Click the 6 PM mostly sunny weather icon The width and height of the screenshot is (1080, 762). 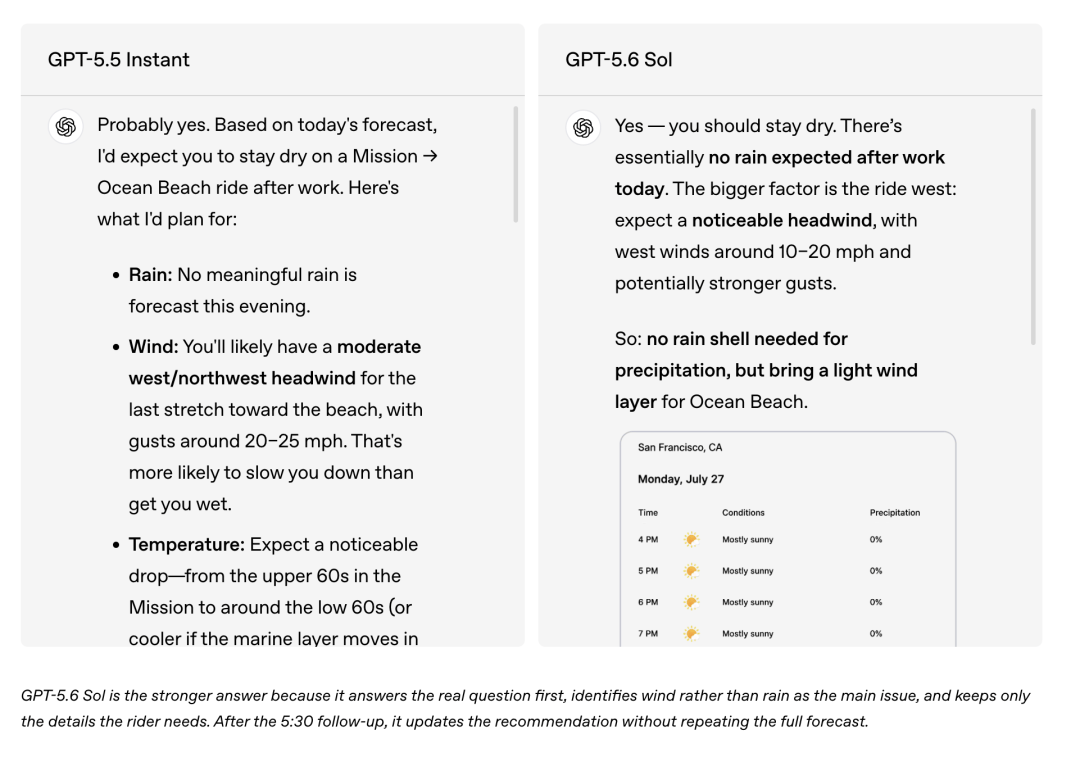pos(691,602)
